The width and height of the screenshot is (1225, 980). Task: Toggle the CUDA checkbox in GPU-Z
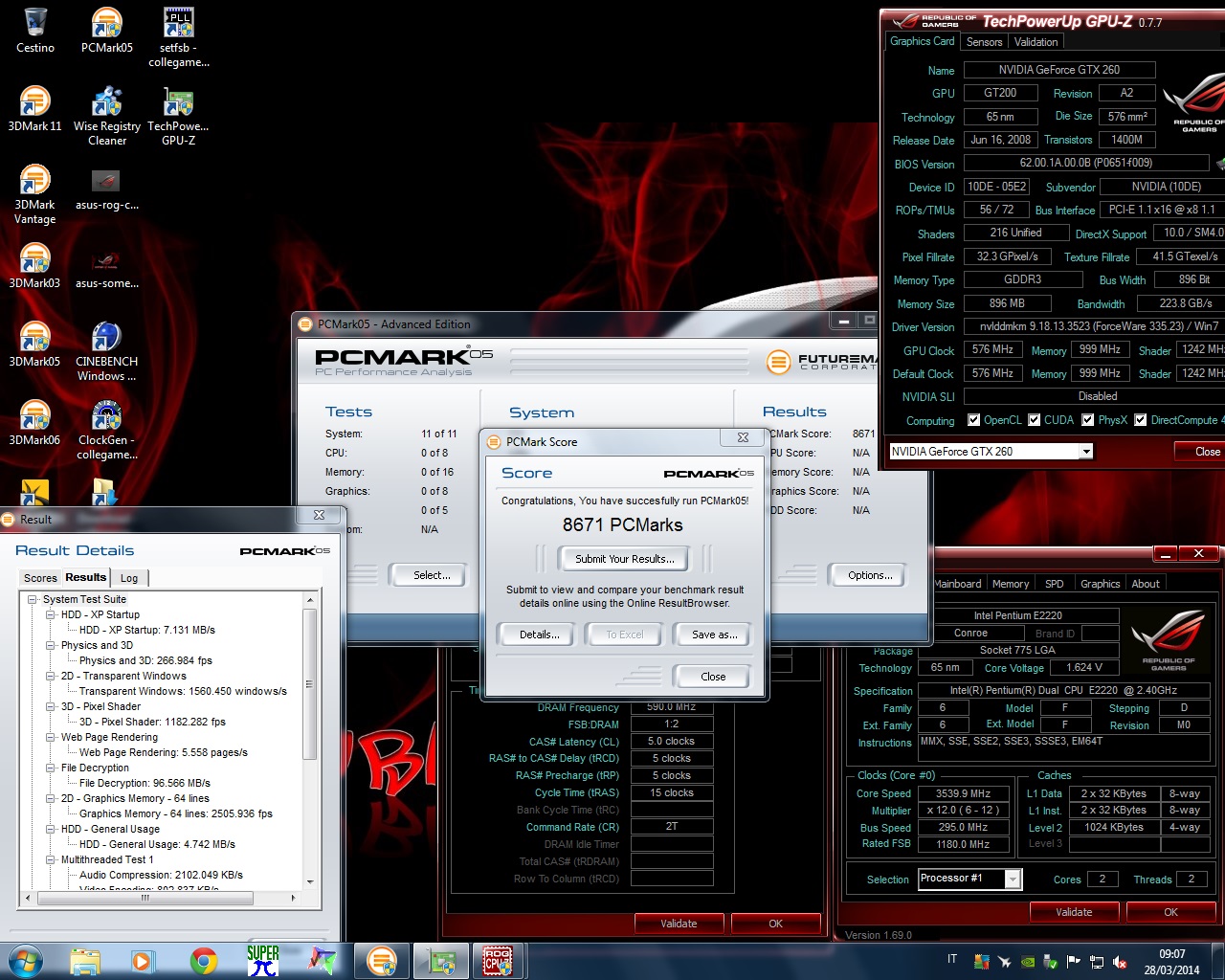[1035, 420]
